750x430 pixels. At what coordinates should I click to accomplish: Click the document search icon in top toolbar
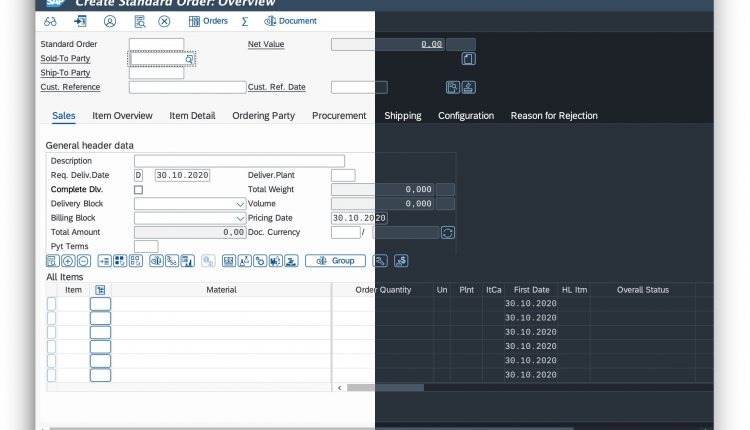pos(140,22)
